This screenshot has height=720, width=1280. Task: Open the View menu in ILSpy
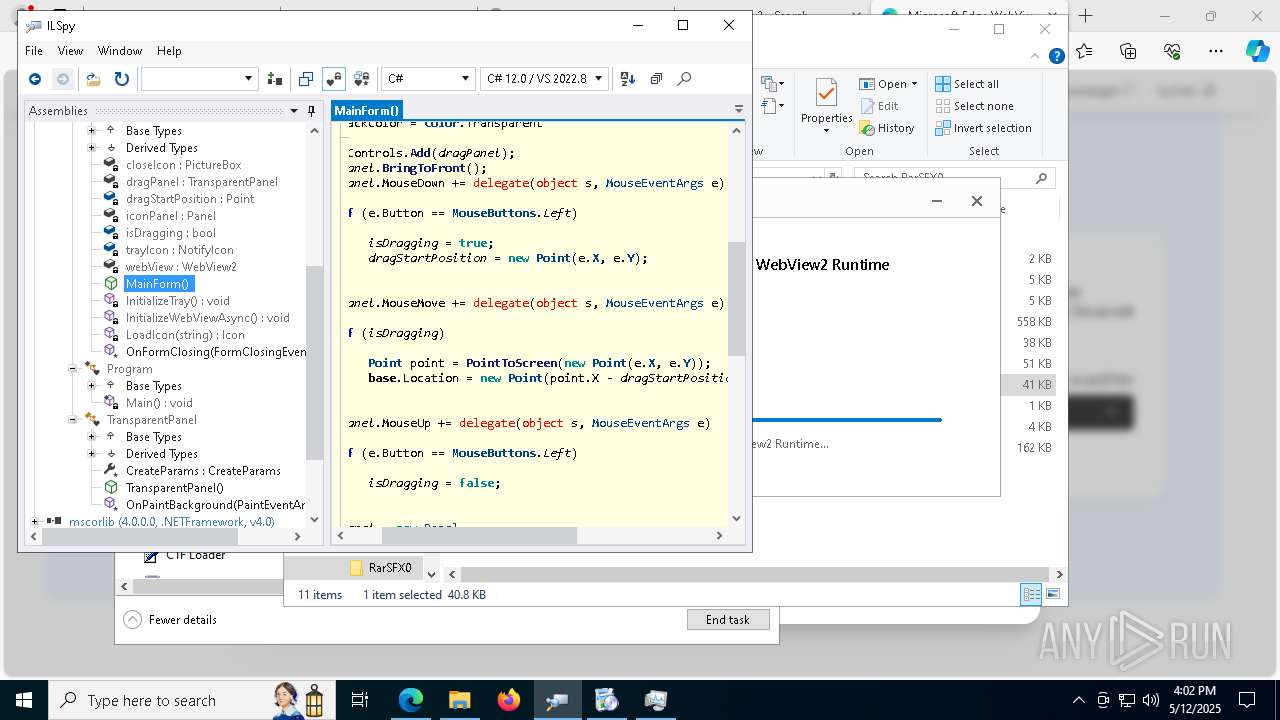70,51
